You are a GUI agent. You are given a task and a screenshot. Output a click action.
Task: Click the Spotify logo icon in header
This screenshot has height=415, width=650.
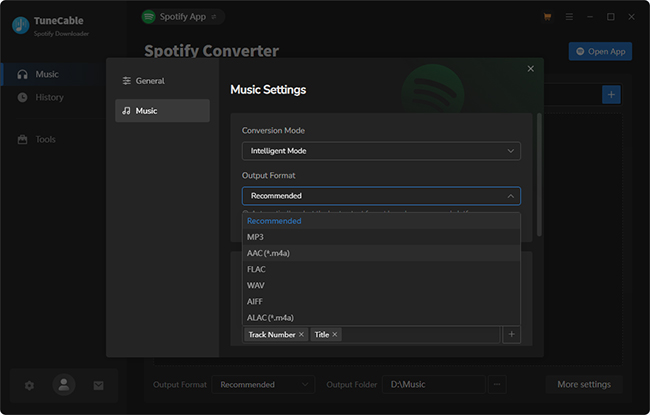[x=148, y=17]
